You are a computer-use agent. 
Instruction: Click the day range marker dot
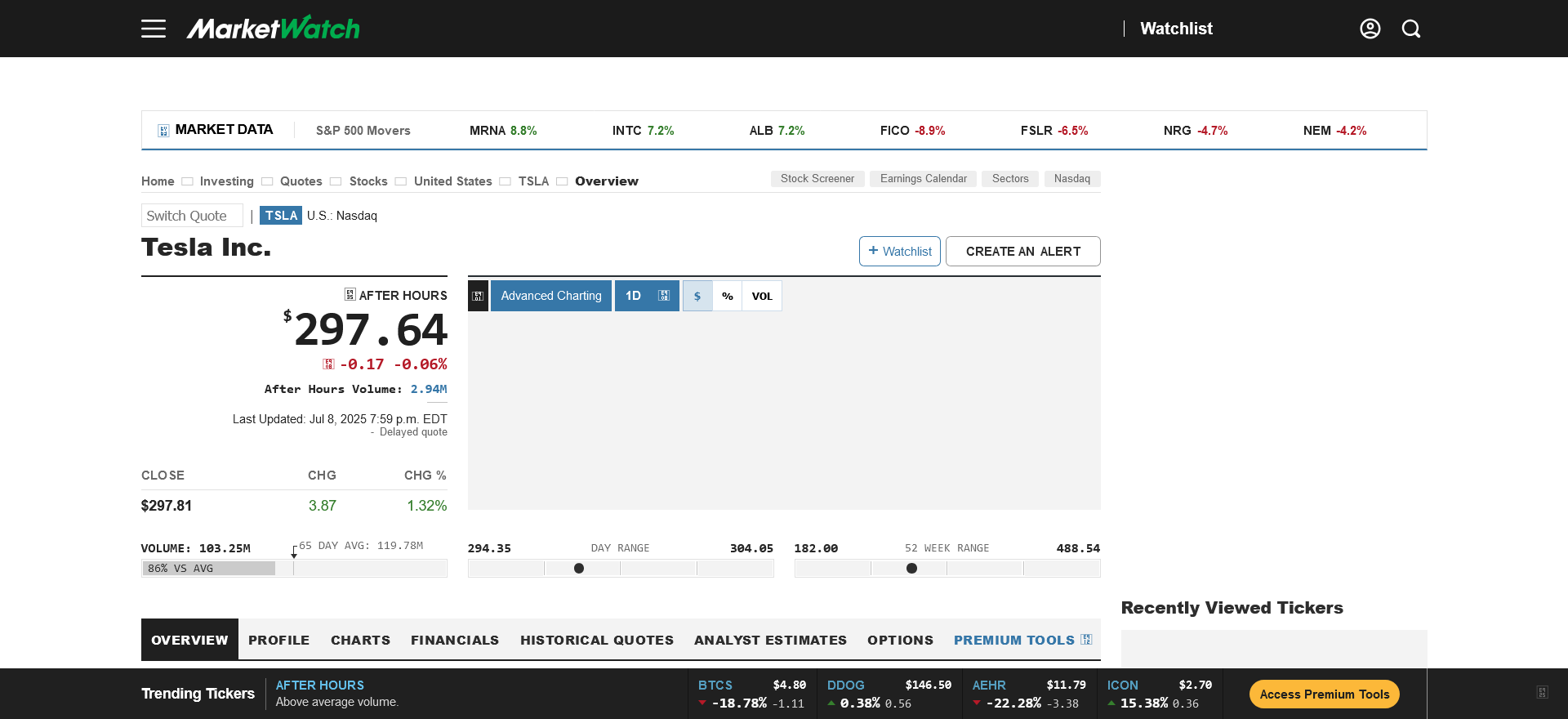coord(579,569)
